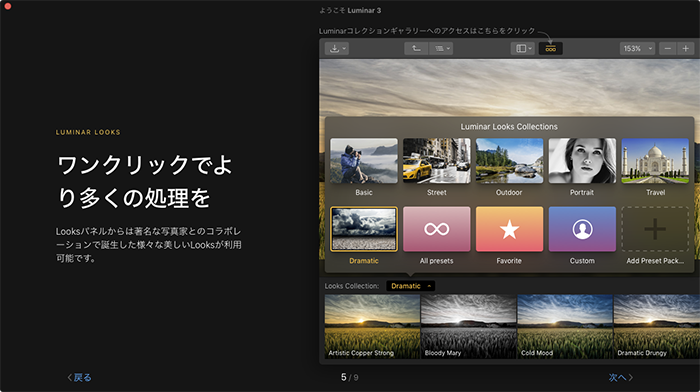Click the Looks Collection: label
This screenshot has width=700, height=392.
point(352,286)
